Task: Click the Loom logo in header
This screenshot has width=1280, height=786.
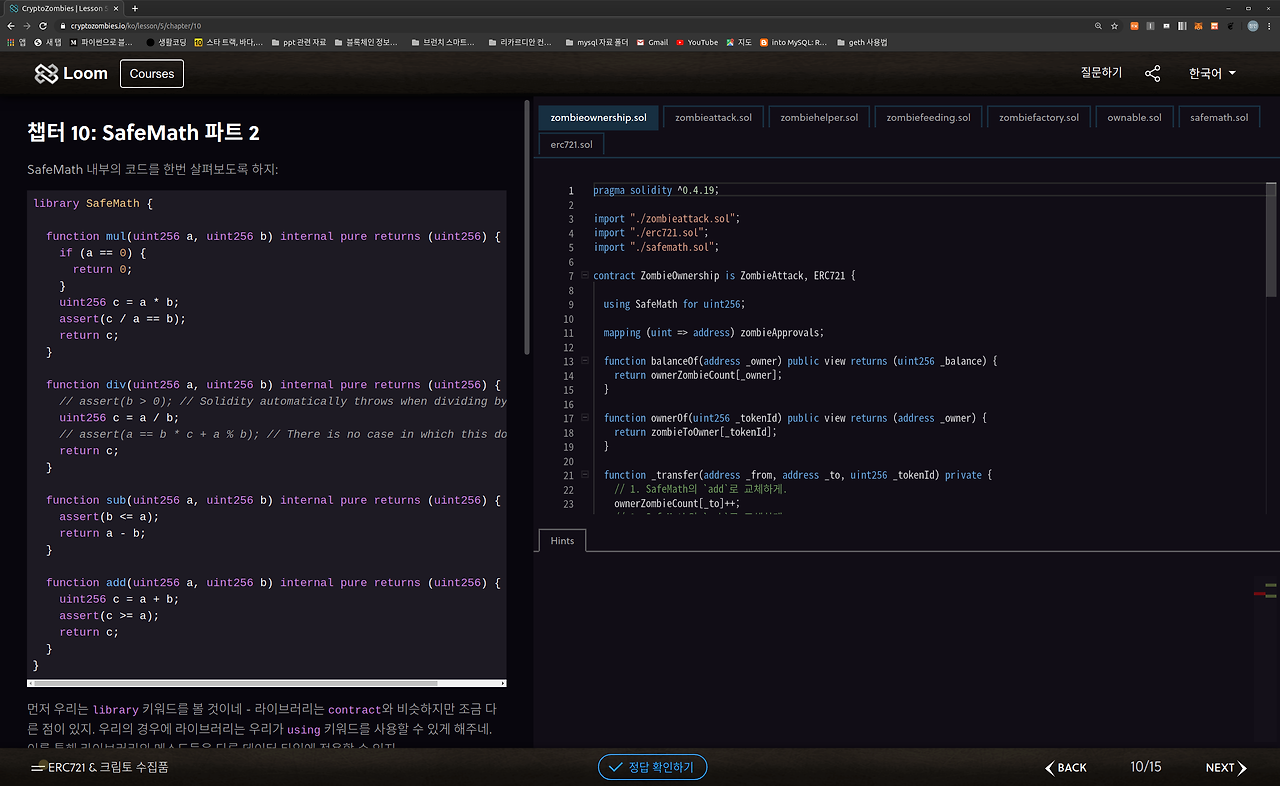Action: tap(71, 74)
